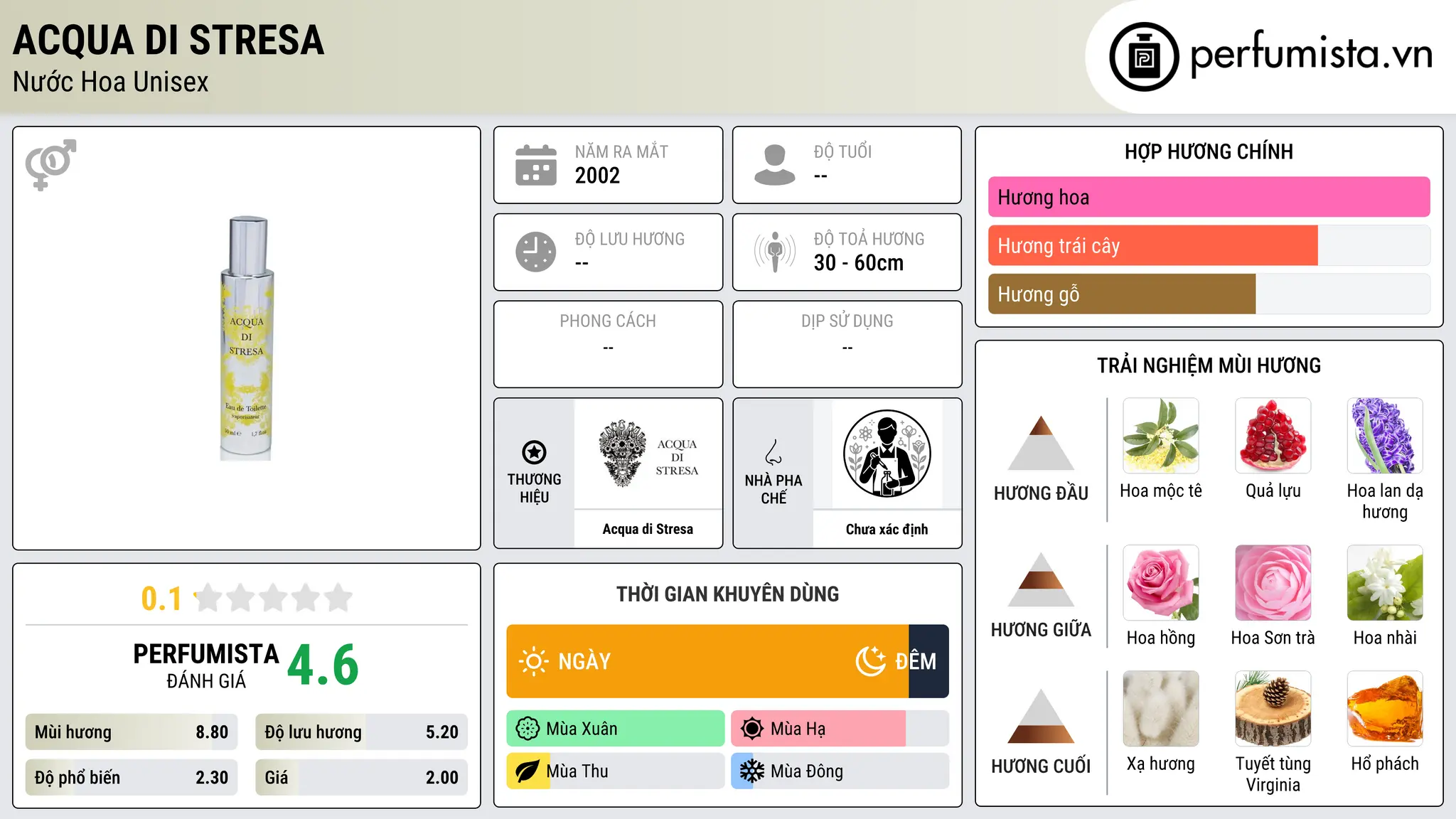This screenshot has height=819, width=1456.
Task: Click the NGÀY daytime label
Action: click(584, 661)
